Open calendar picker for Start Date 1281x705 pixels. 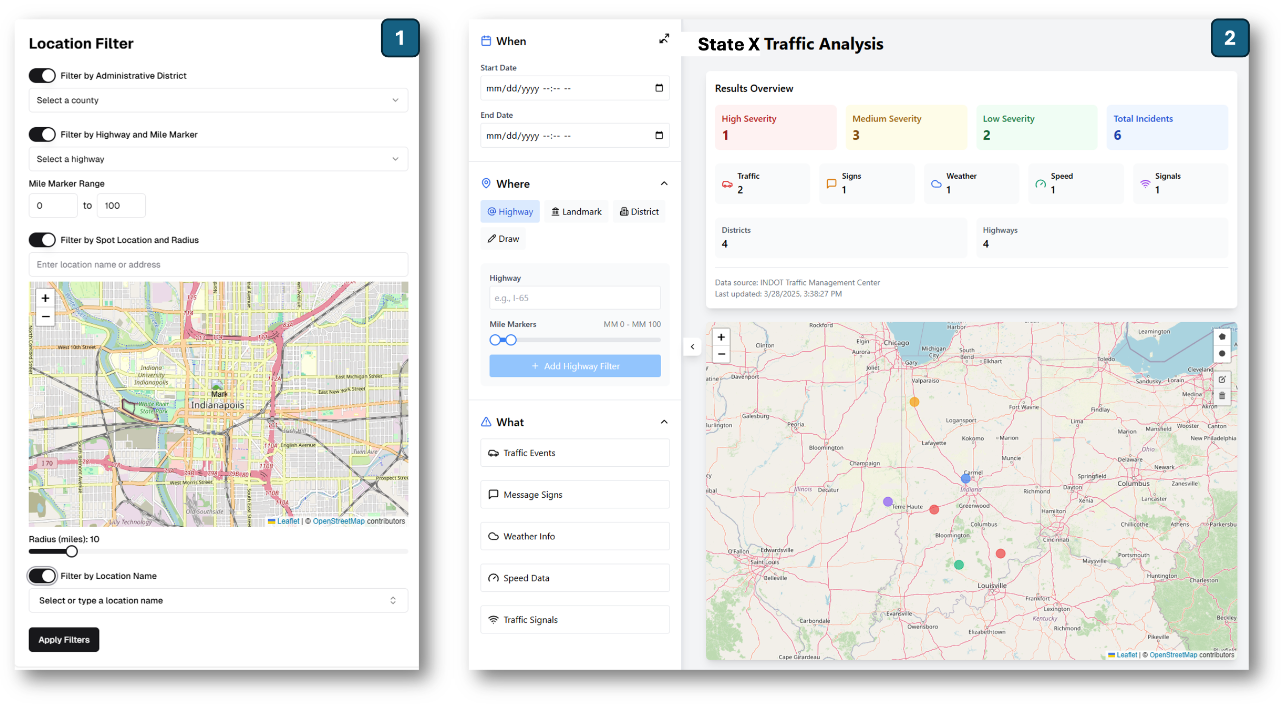click(x=658, y=88)
